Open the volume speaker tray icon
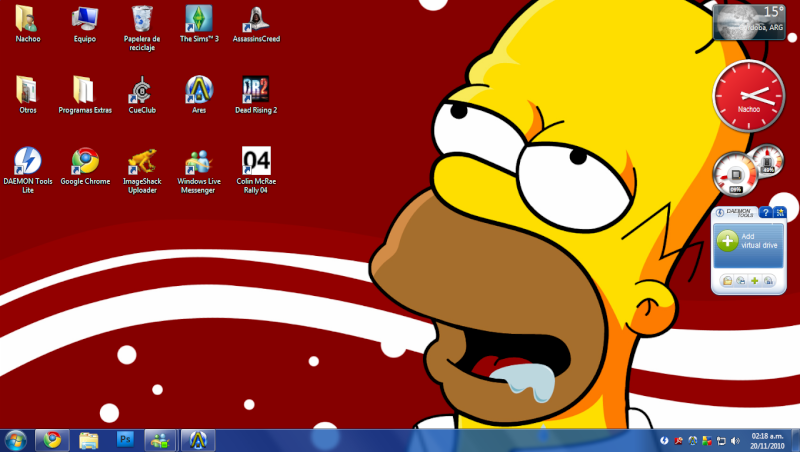The height and width of the screenshot is (452, 800). coord(735,441)
